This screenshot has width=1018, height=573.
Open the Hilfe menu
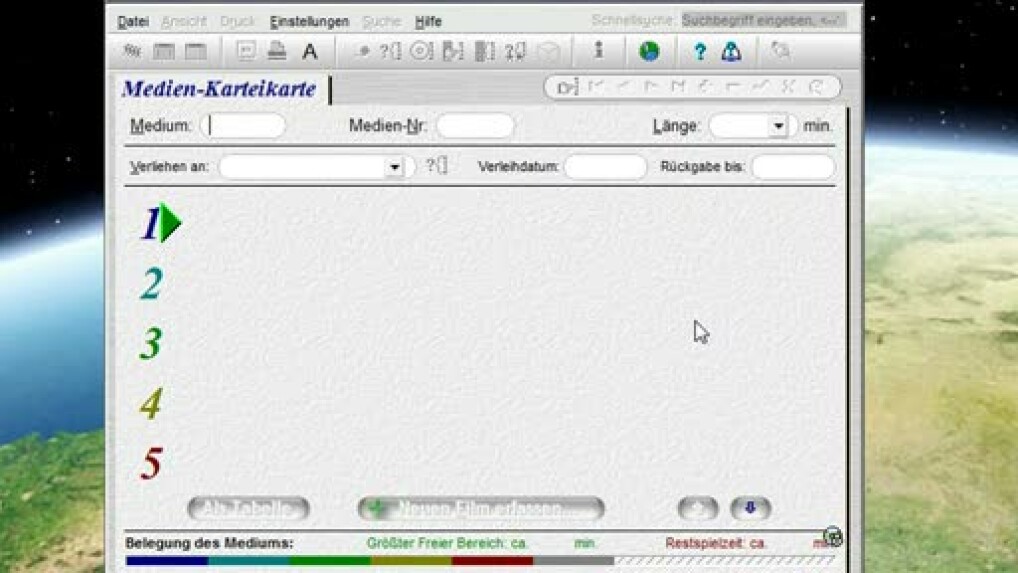click(427, 21)
